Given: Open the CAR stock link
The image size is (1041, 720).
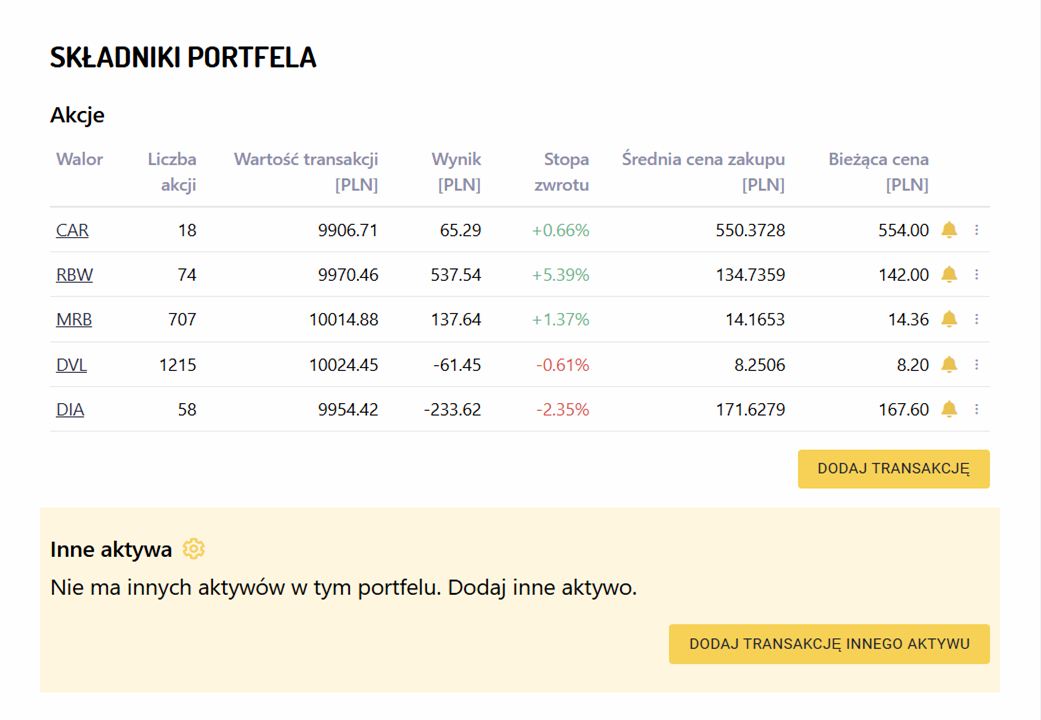Looking at the screenshot, I should pos(72,230).
